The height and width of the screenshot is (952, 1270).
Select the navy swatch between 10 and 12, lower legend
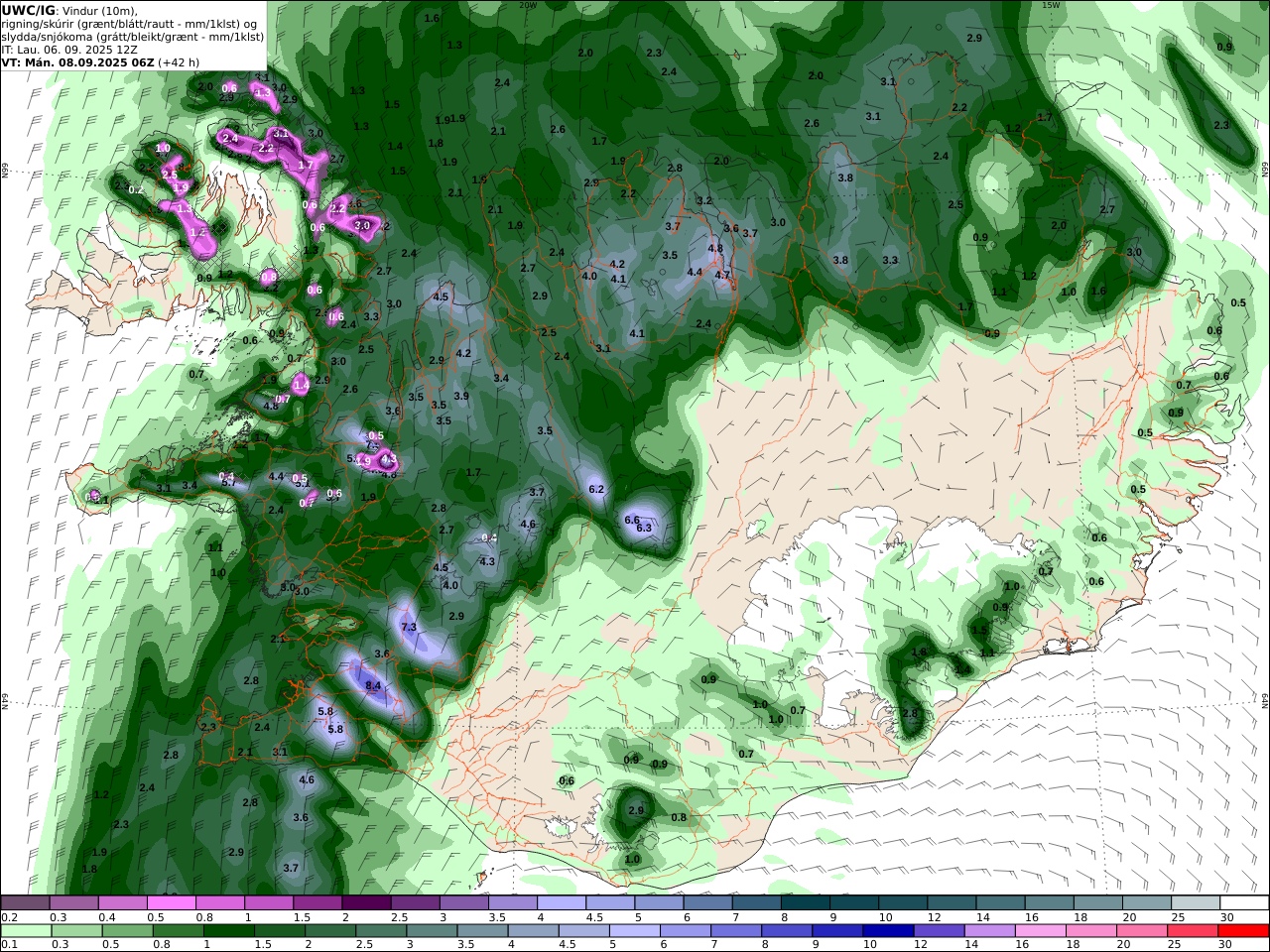888,930
